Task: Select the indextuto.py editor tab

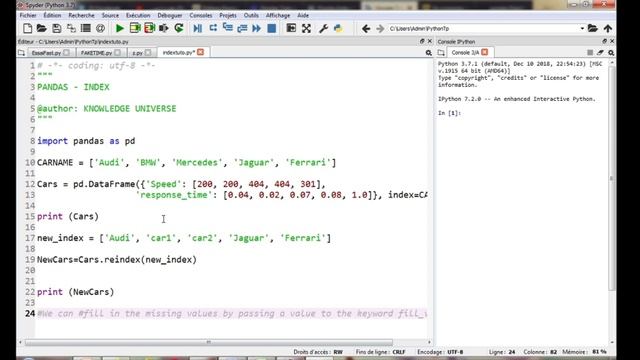Action: click(x=178, y=53)
